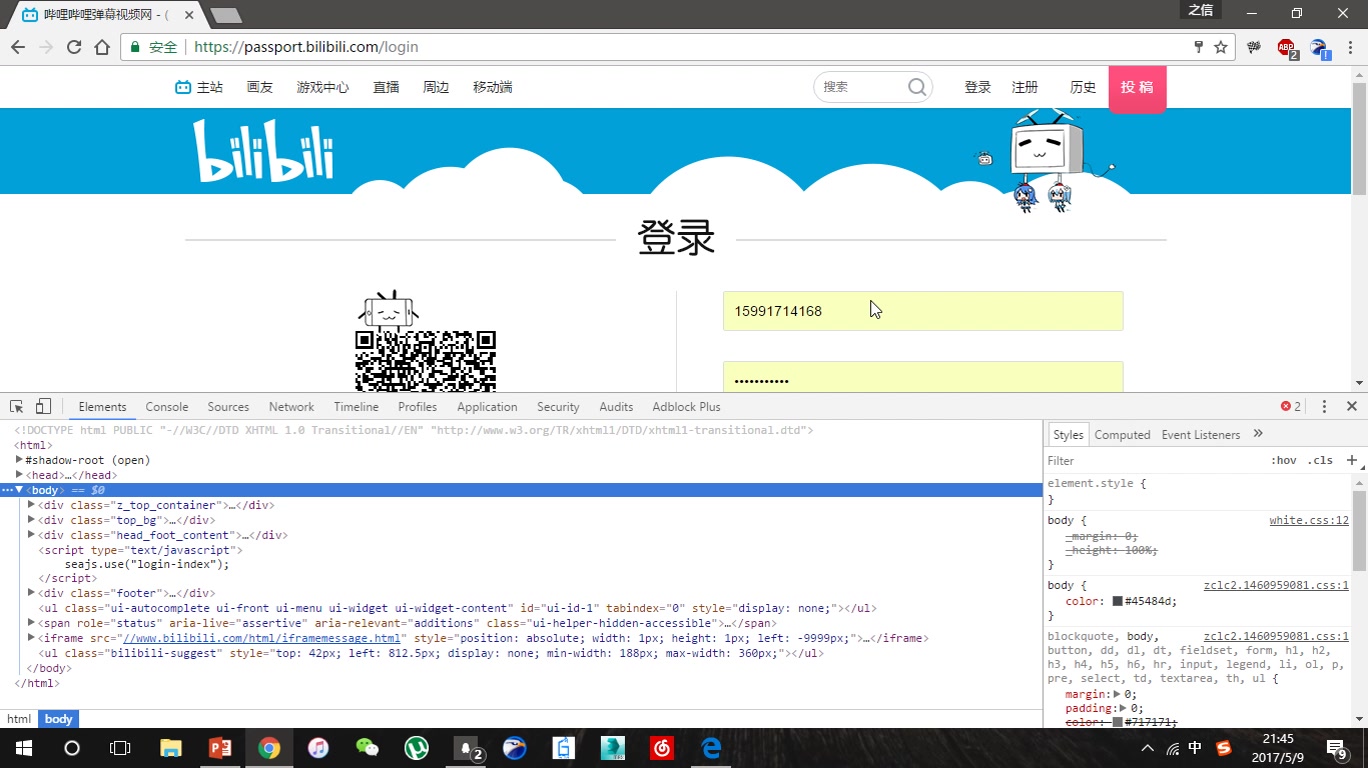Image resolution: width=1368 pixels, height=768 pixels.
Task: Expand the footer div node
Action: (x=31, y=593)
